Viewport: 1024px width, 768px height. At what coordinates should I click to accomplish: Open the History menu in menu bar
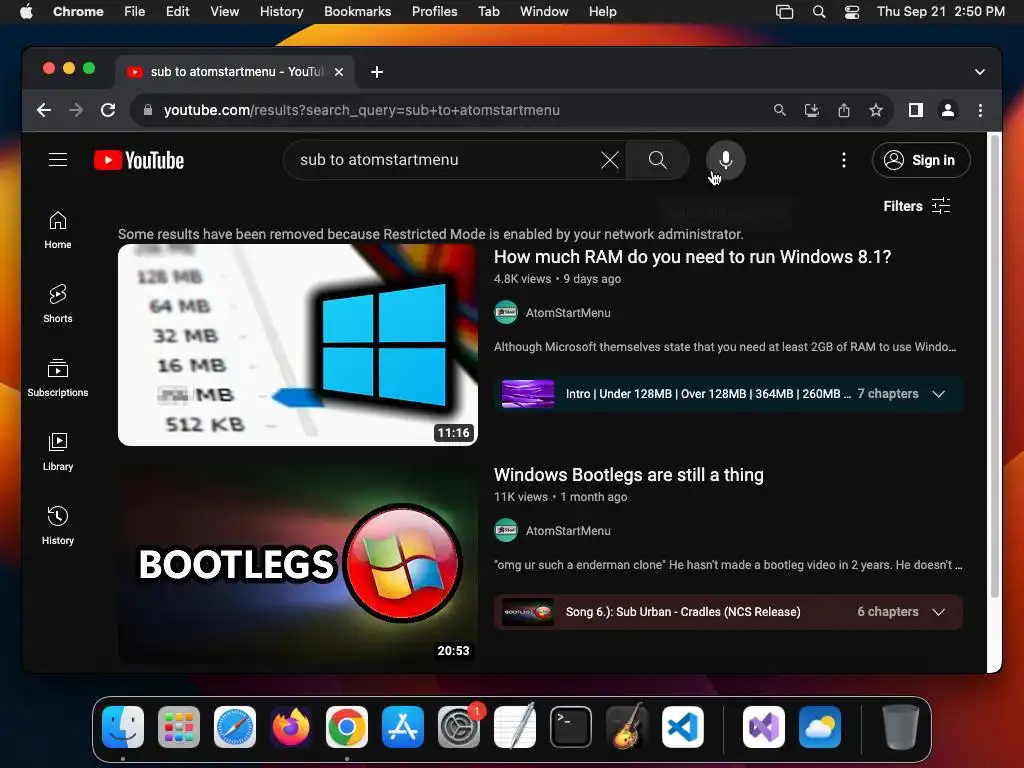(281, 12)
